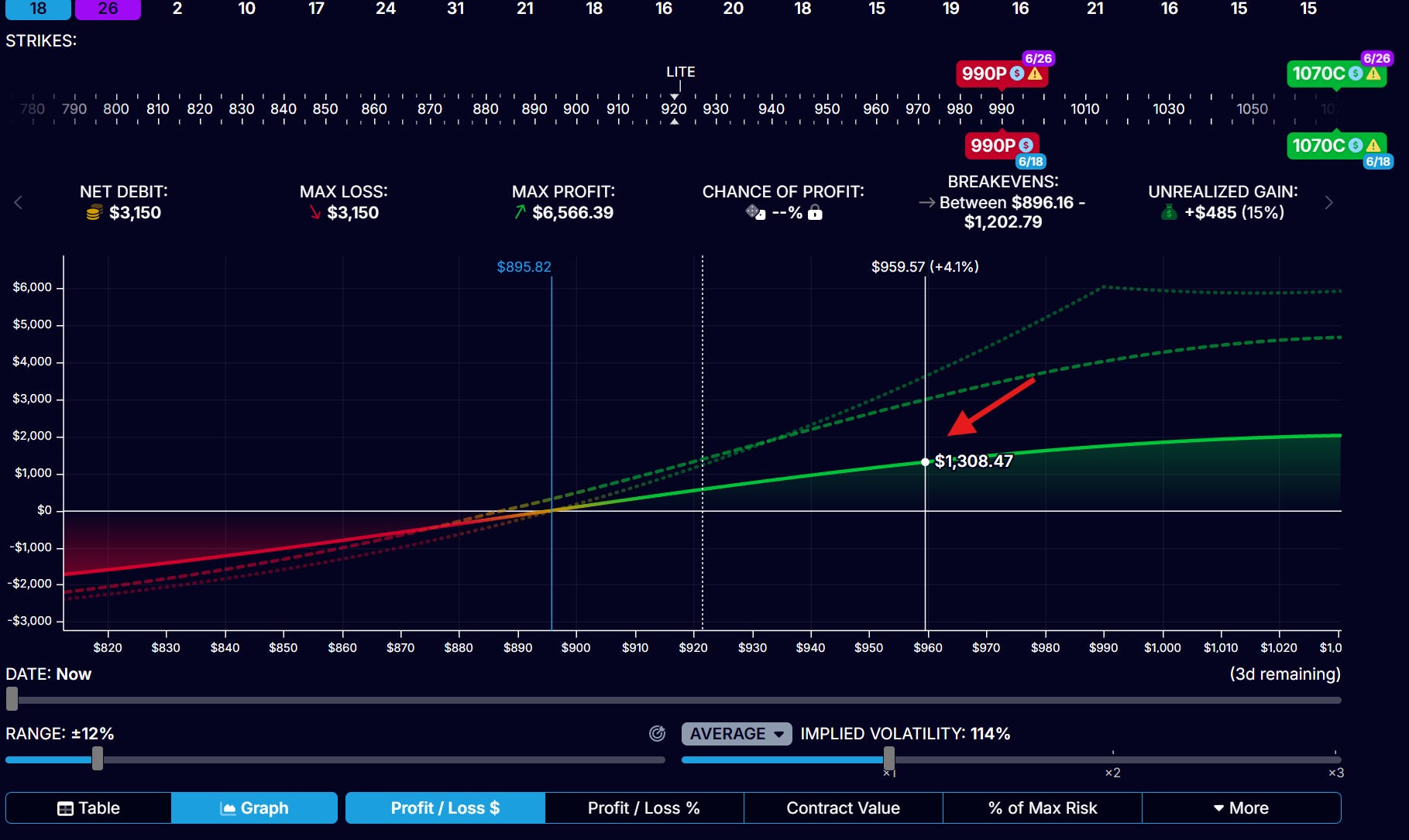Expand the More options dropdown
Screen dimensions: 1409x840
pos(1241,808)
